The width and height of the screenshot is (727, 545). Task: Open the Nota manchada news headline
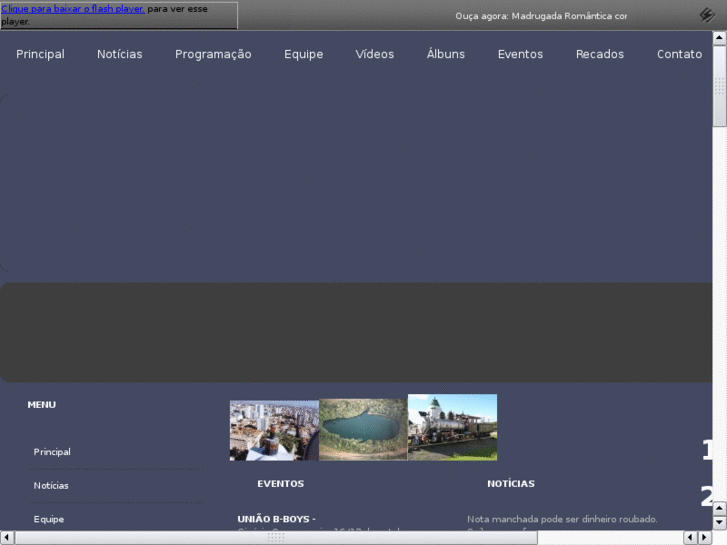click(562, 519)
